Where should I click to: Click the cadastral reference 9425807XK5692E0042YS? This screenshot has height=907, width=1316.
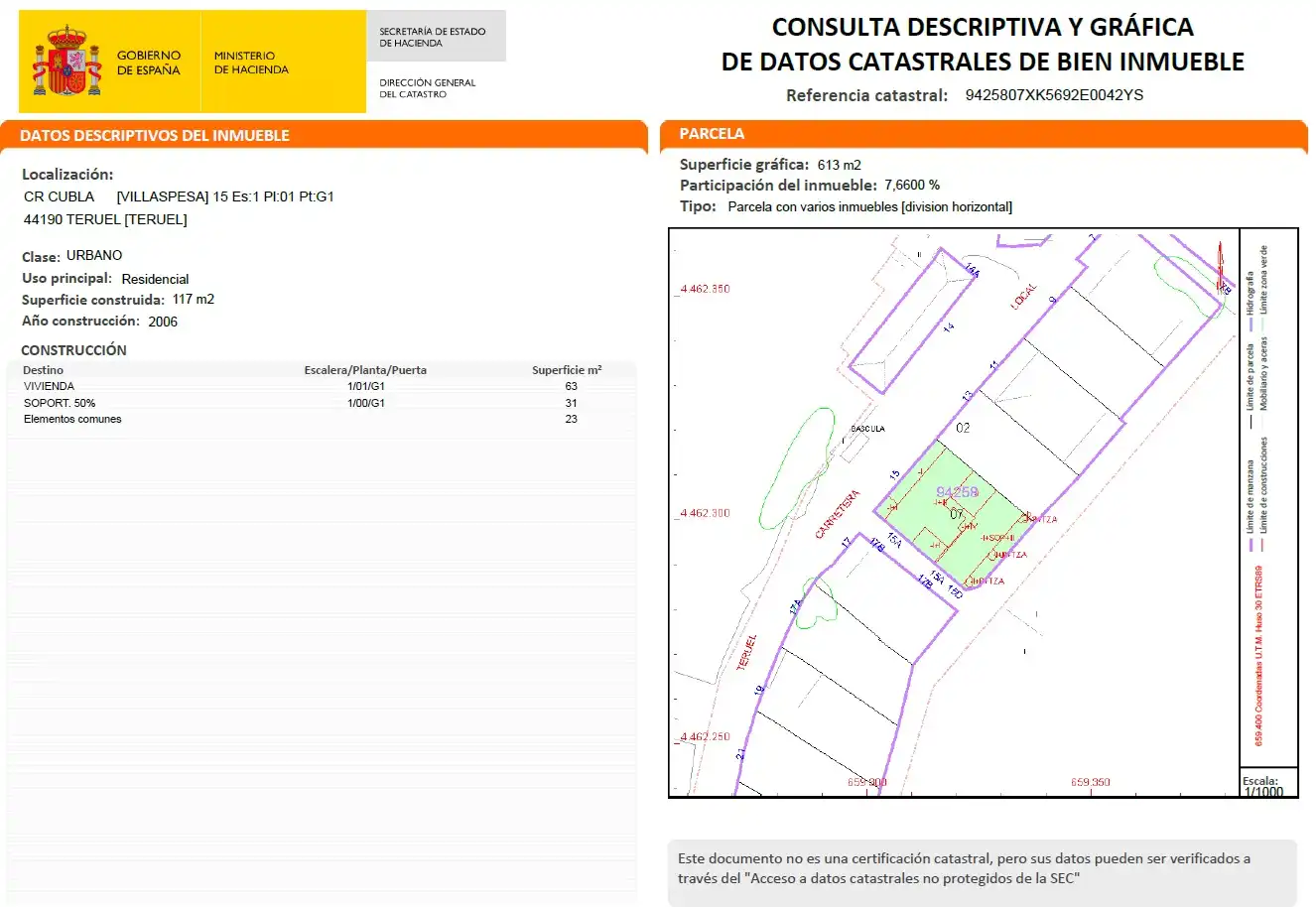point(1054,95)
